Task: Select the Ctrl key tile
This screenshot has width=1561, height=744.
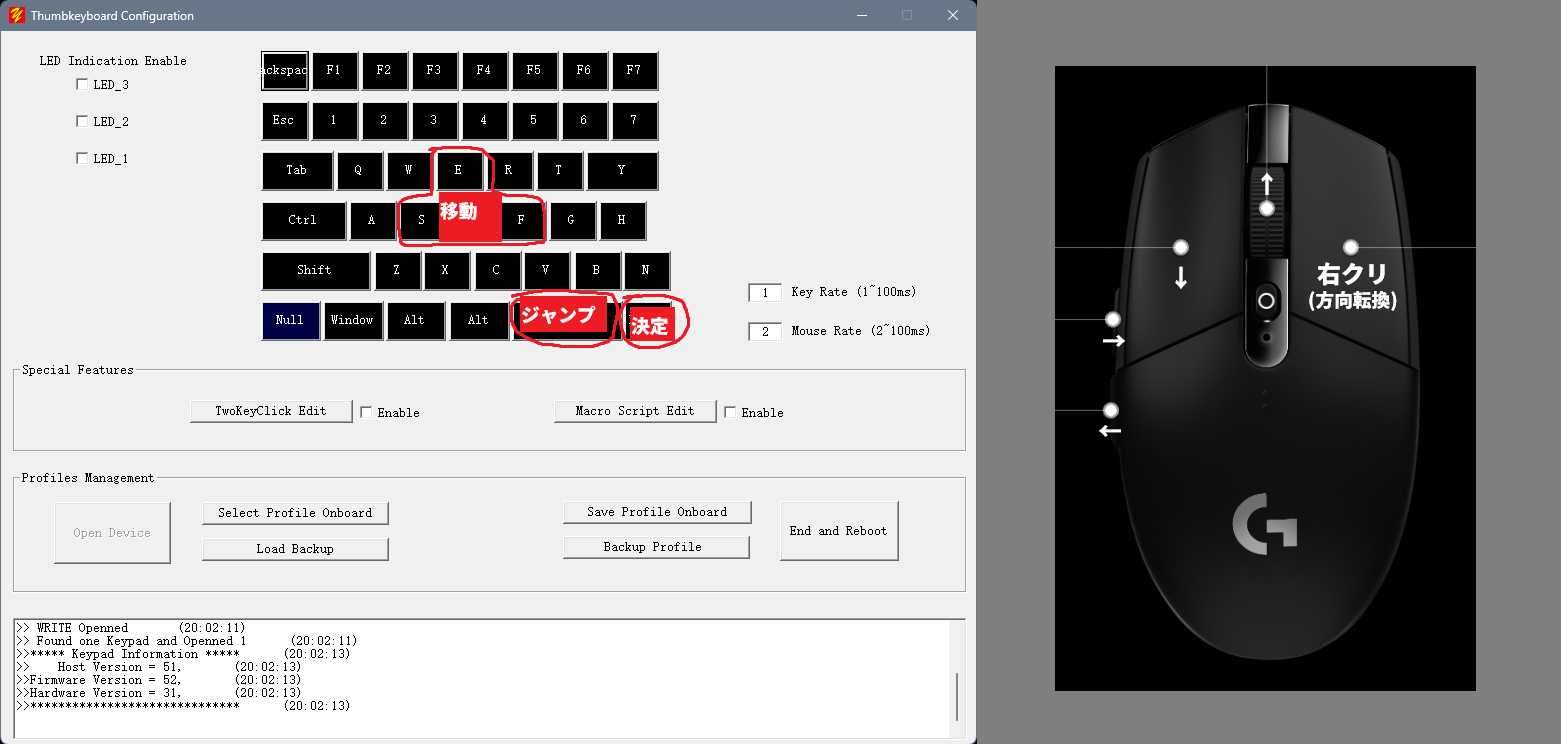Action: tap(303, 221)
